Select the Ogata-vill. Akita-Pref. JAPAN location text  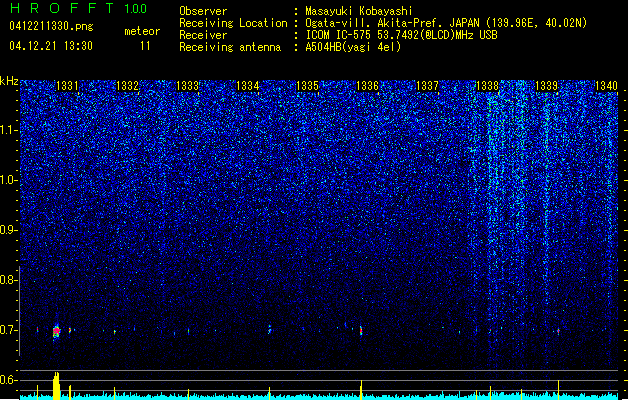(446, 23)
